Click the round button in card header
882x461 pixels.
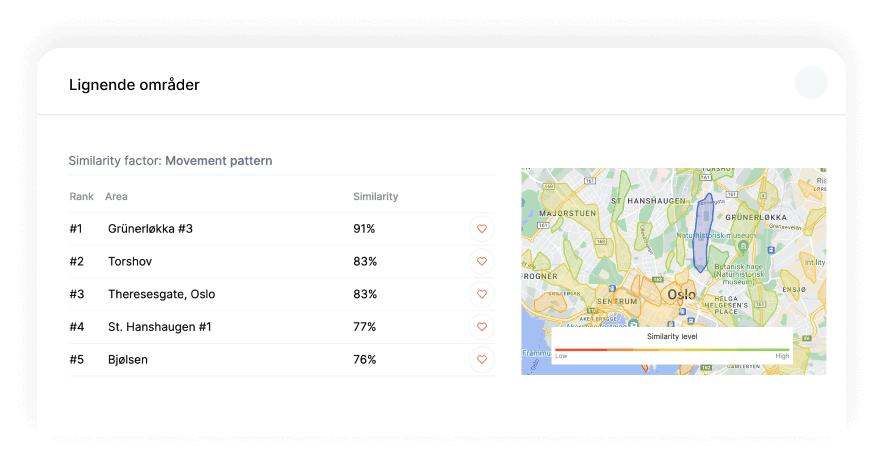[811, 83]
